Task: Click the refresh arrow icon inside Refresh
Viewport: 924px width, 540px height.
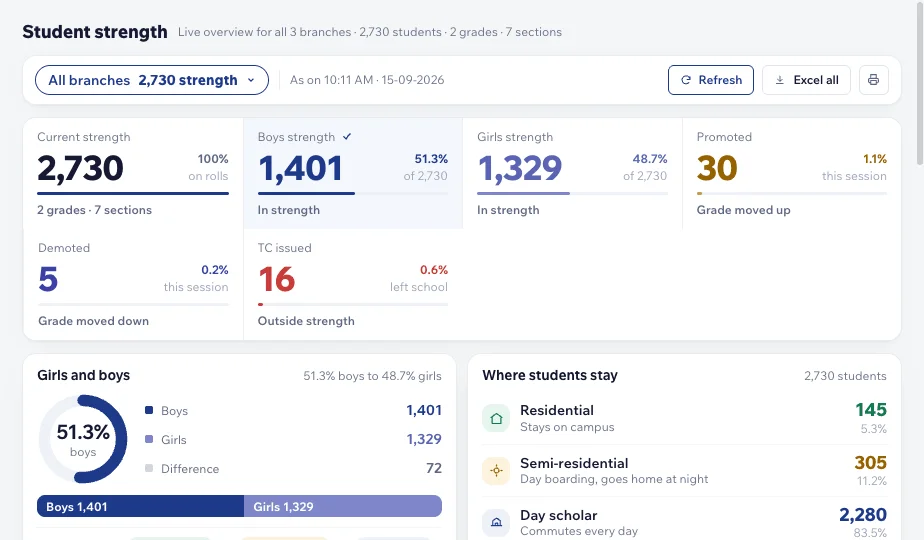Action: [686, 80]
